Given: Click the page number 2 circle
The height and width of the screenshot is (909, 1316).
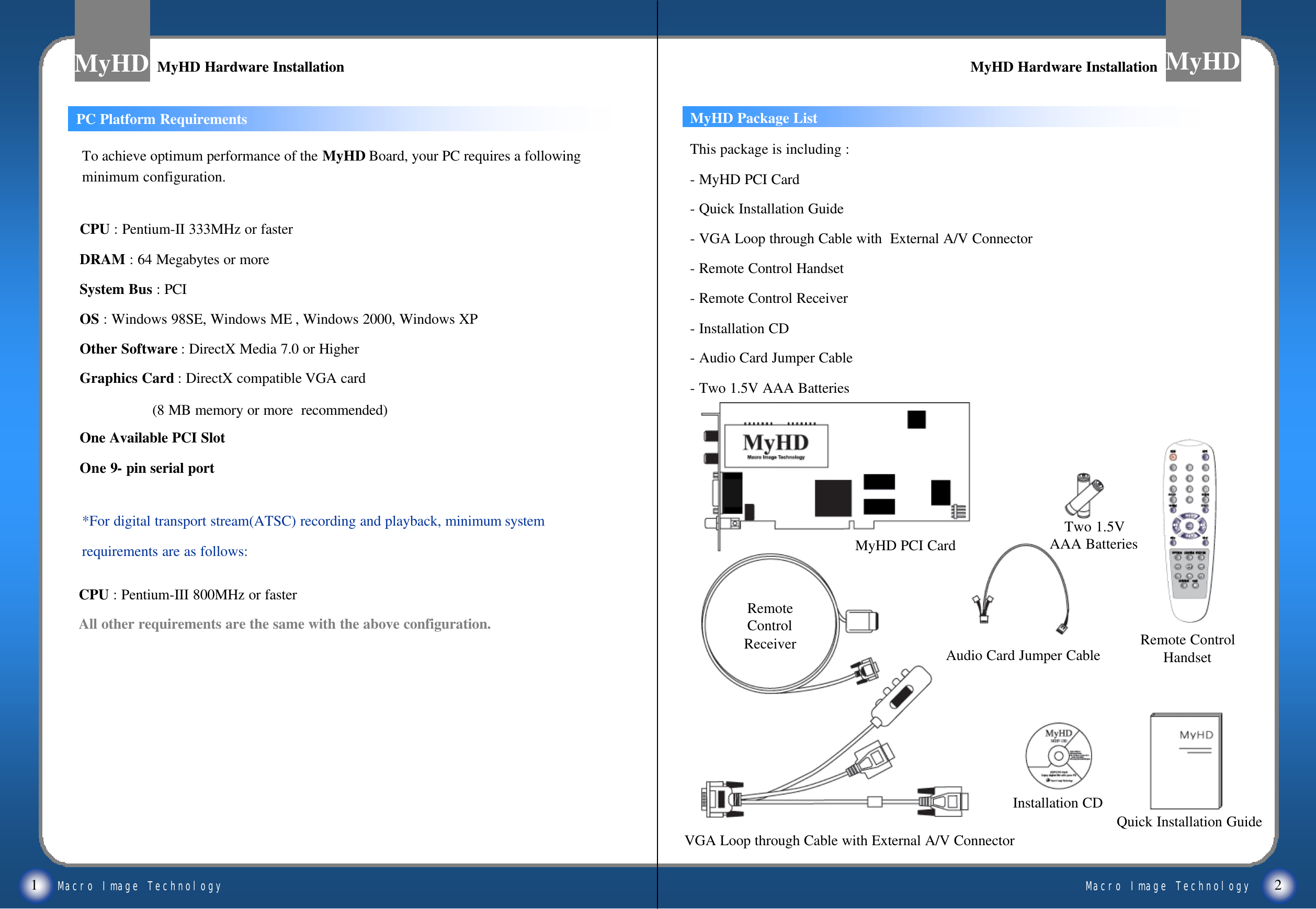Looking at the screenshot, I should (x=1278, y=885).
